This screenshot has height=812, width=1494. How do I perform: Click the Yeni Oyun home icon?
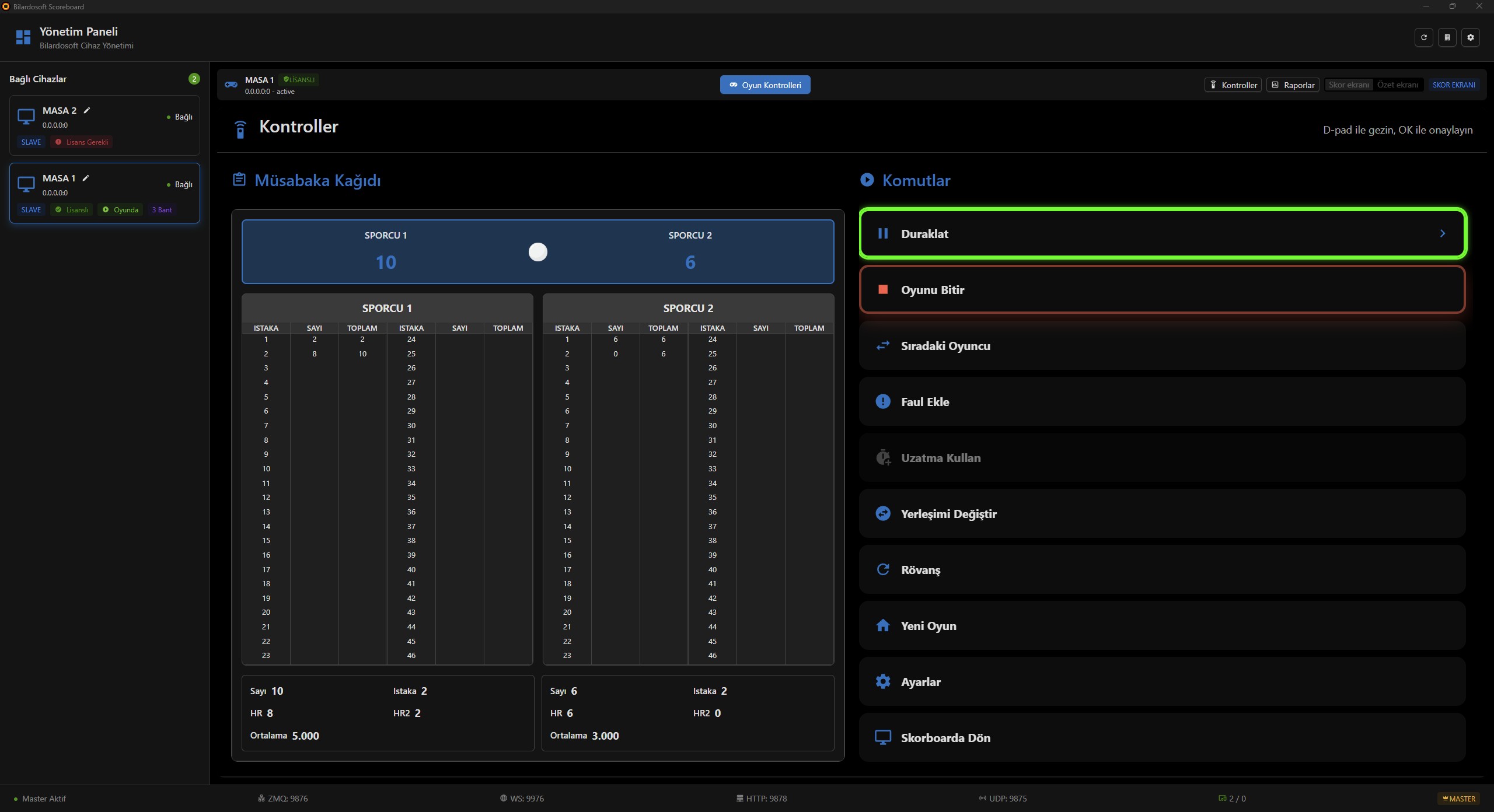click(x=883, y=625)
